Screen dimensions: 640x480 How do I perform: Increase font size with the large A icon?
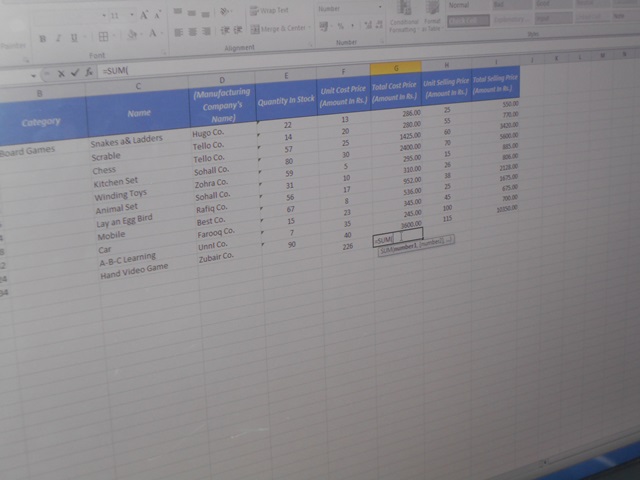coord(145,16)
